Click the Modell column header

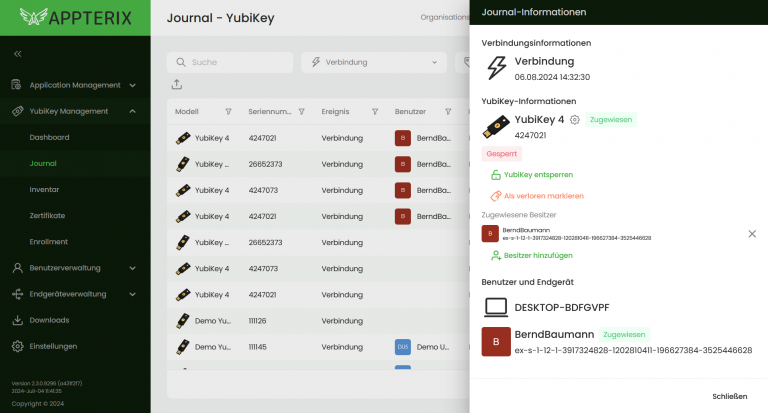pos(187,112)
